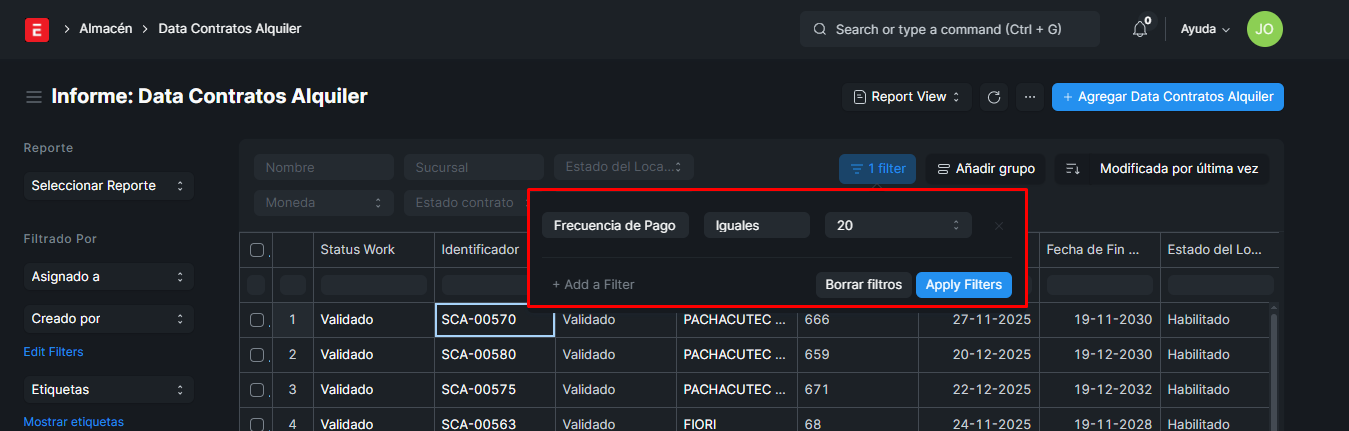This screenshot has width=1349, height=431.
Task: Expand the Seleccionar Reporte dropdown
Action: click(108, 186)
